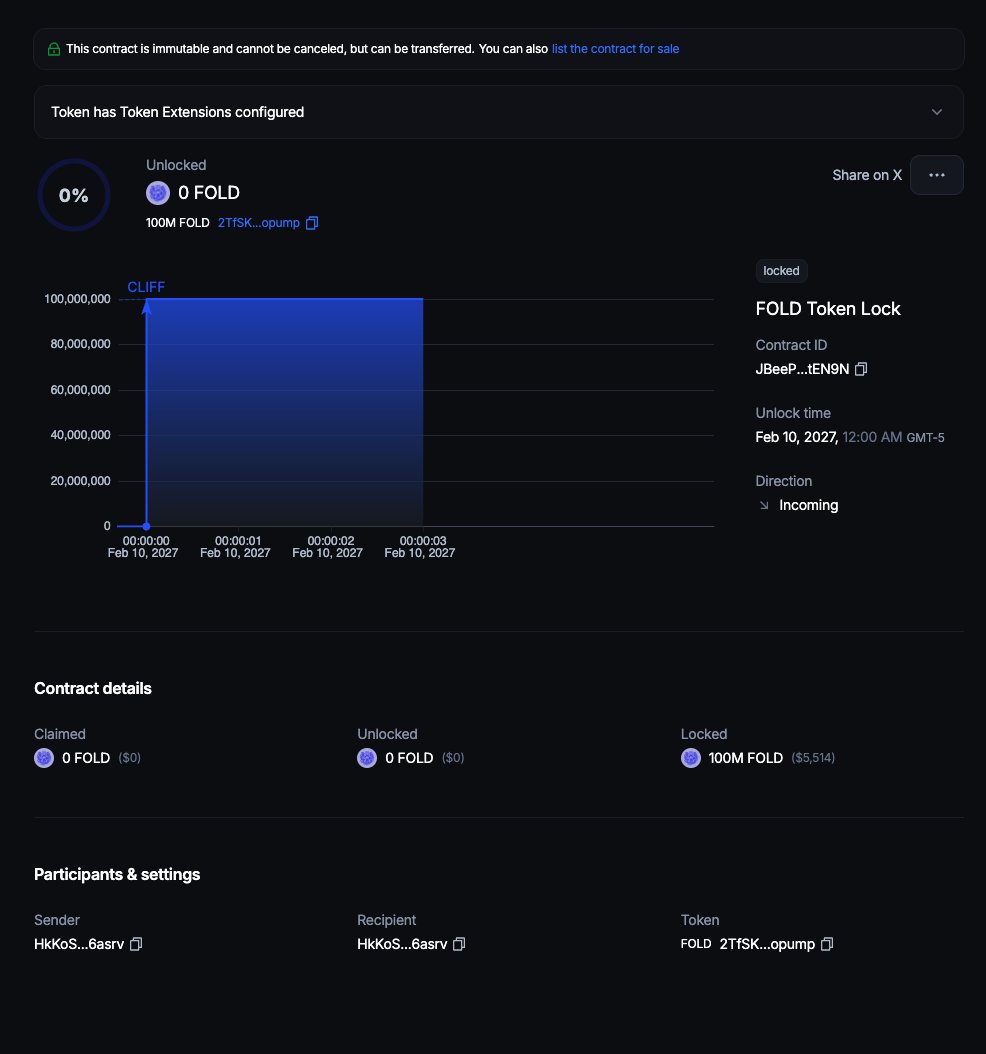Open the ellipsis options menu
Viewport: 986px width, 1054px height.
pyautogui.click(x=936, y=174)
